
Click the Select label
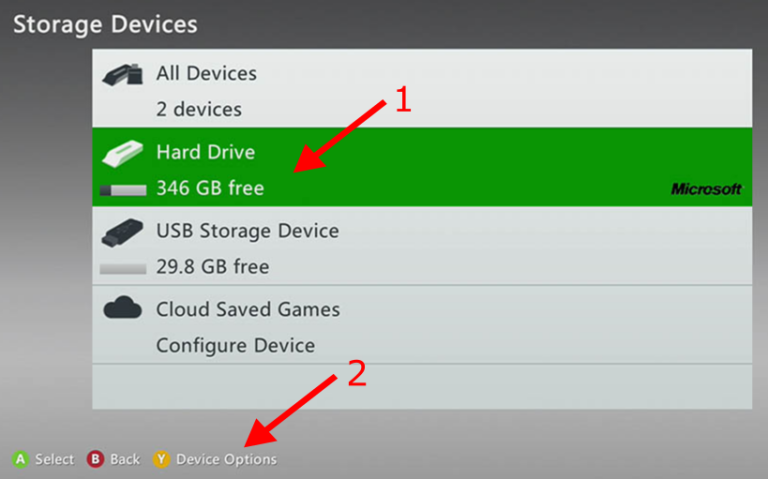click(54, 459)
